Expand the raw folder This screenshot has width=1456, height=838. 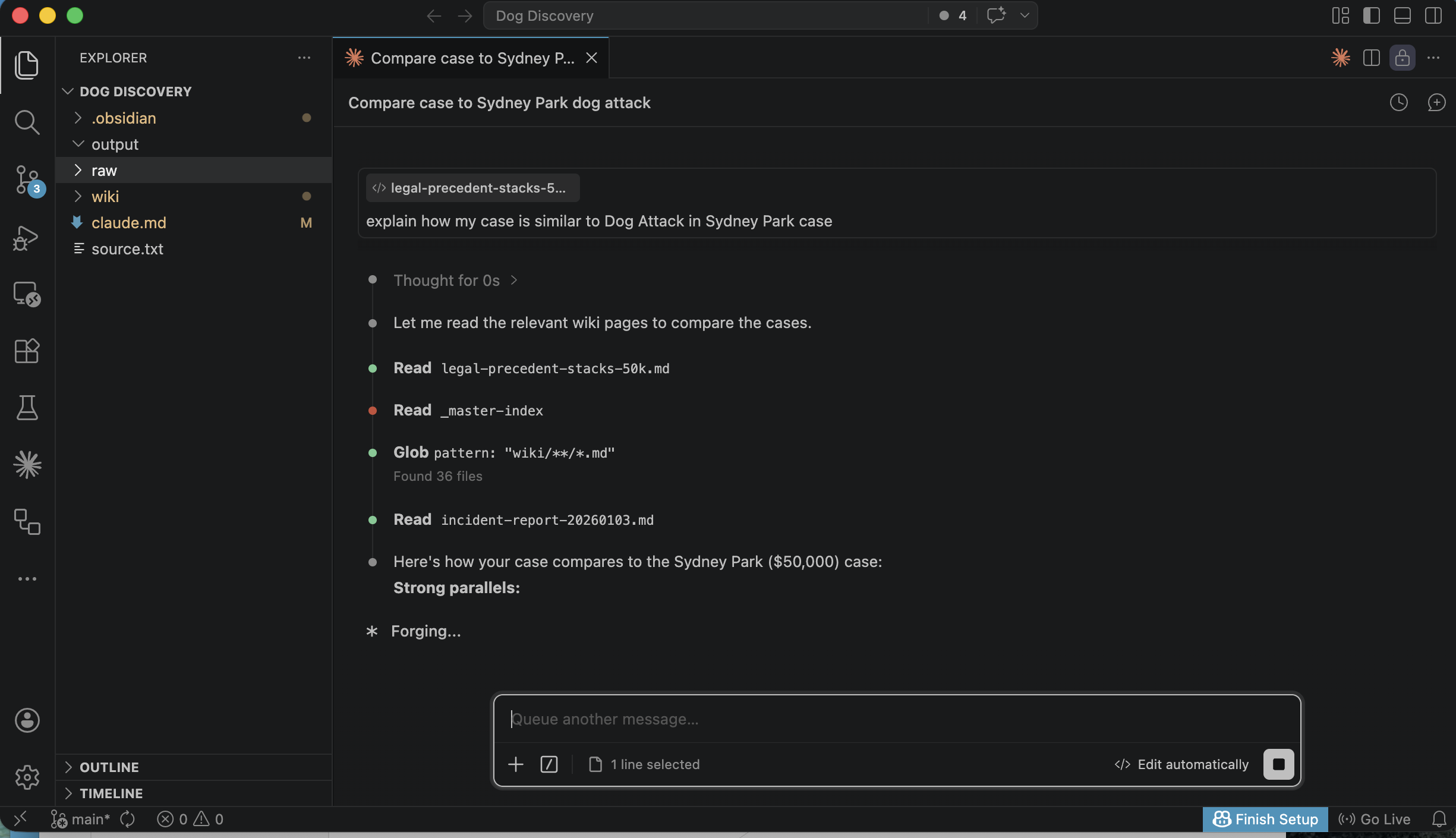coord(194,171)
